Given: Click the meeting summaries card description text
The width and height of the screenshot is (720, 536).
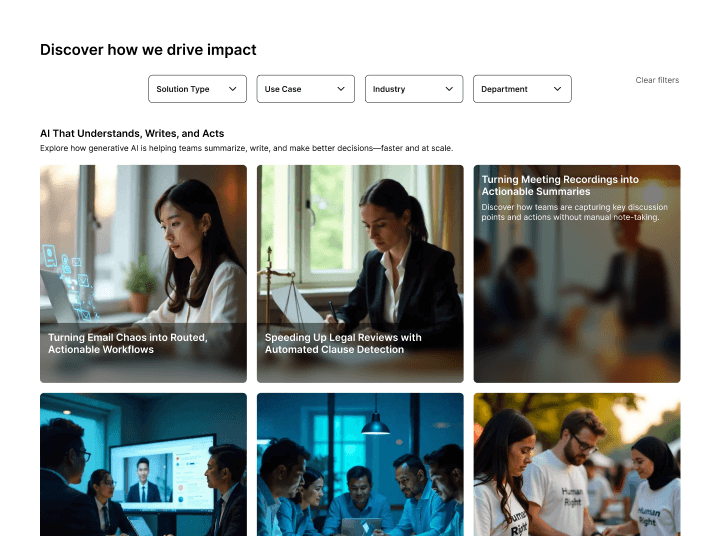Looking at the screenshot, I should (x=574, y=212).
